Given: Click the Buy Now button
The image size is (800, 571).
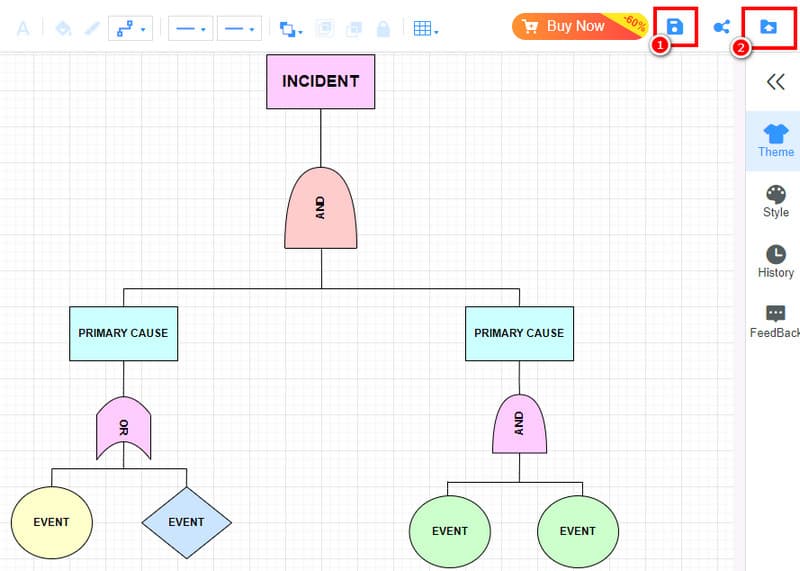Looking at the screenshot, I should 580,26.
